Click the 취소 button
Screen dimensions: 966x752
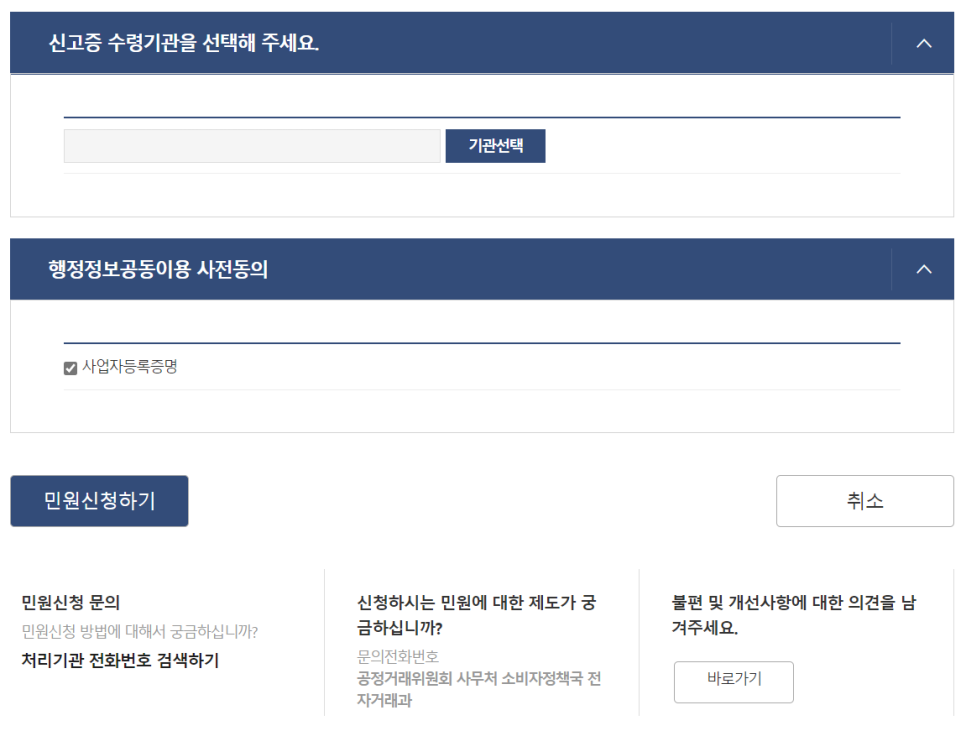coord(865,501)
